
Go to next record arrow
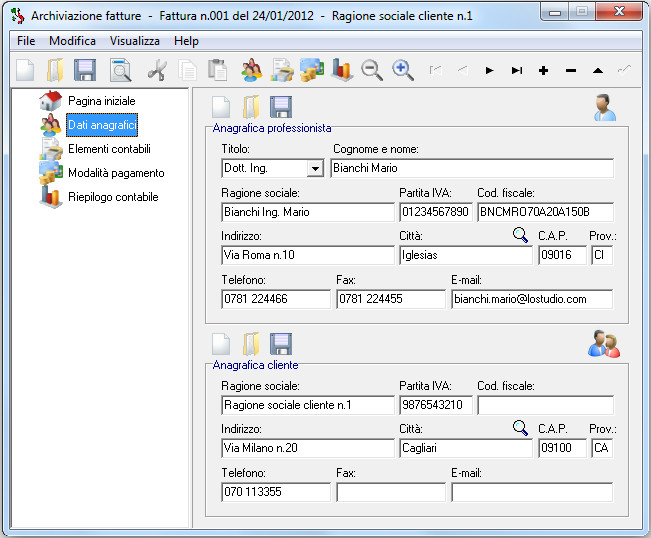(489, 71)
